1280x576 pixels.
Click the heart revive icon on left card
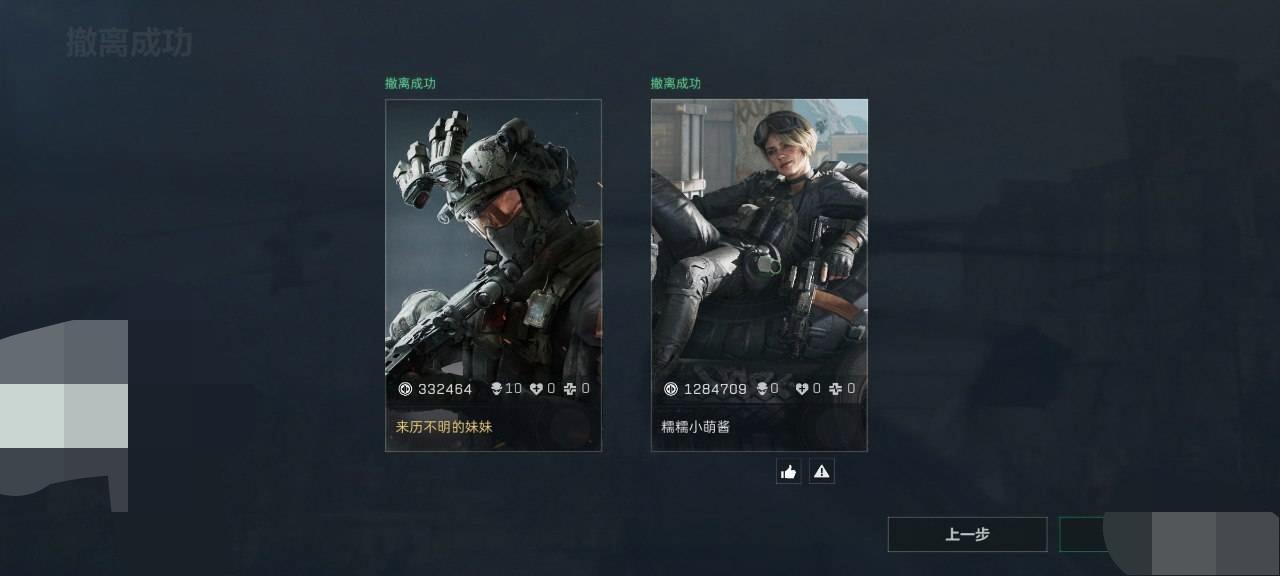click(x=536, y=389)
